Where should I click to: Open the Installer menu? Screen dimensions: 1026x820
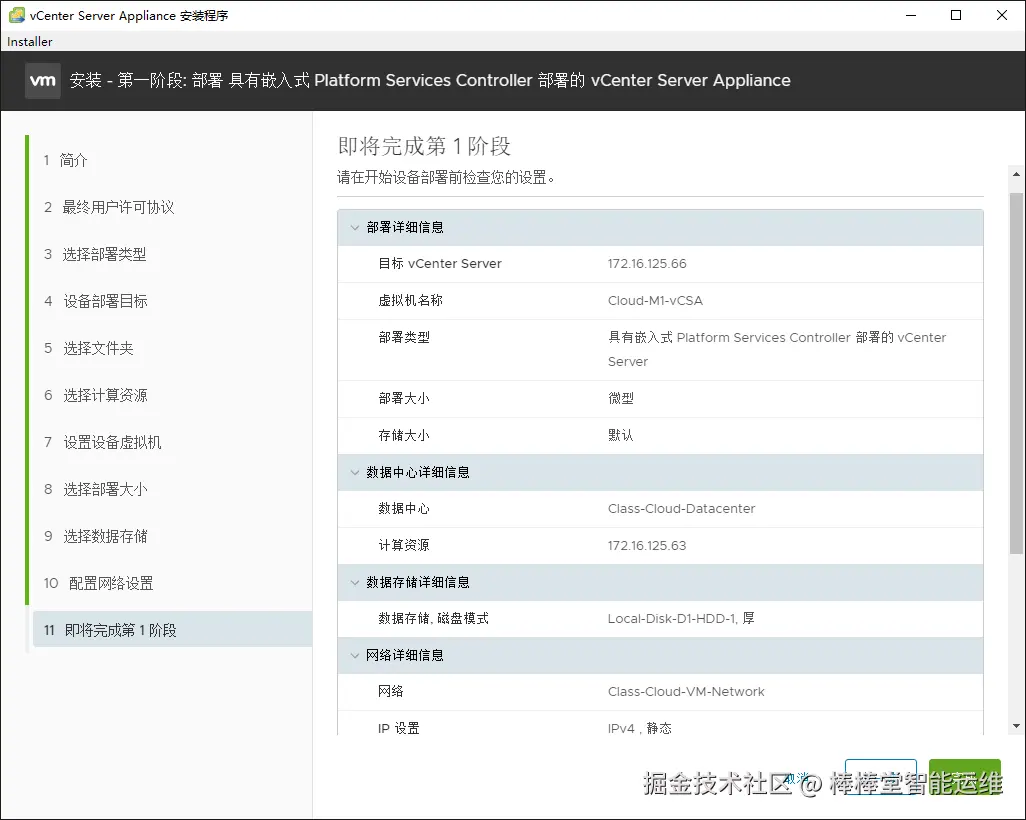(29, 41)
